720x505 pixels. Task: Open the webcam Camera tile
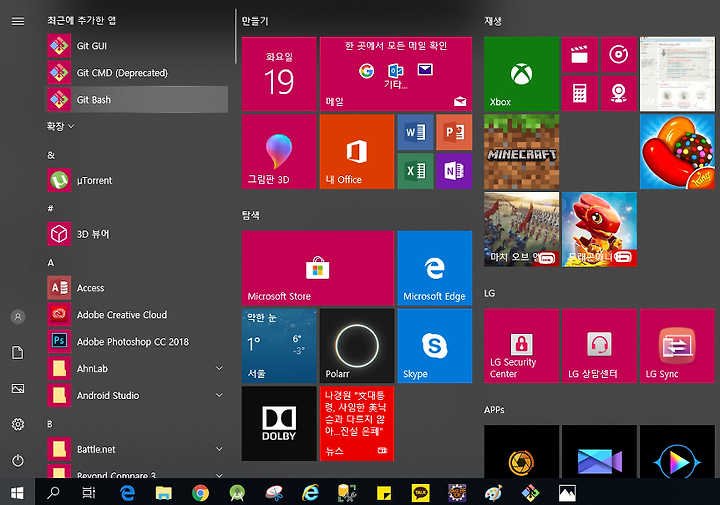point(619,94)
